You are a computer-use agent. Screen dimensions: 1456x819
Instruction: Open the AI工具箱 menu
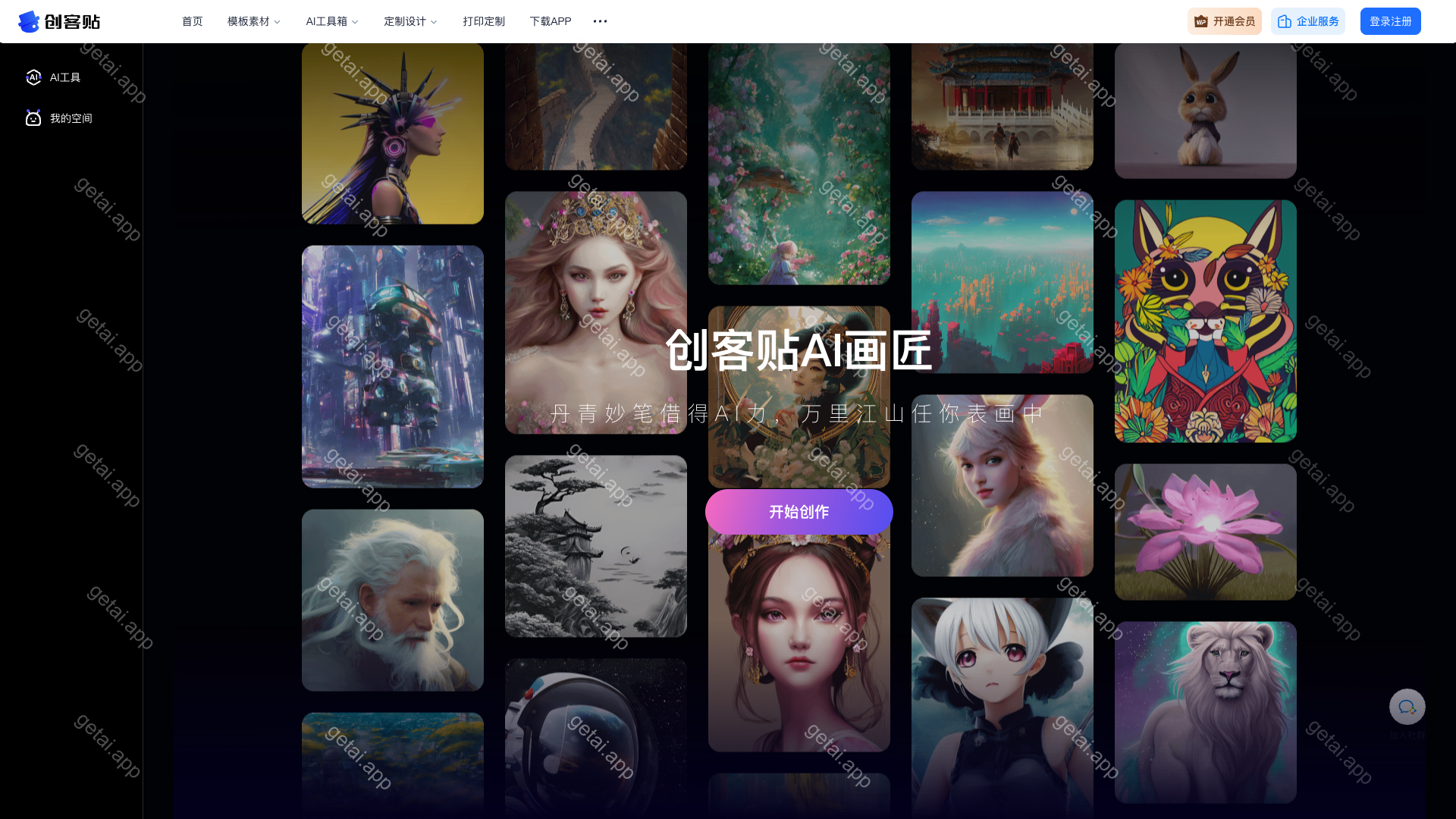(332, 21)
